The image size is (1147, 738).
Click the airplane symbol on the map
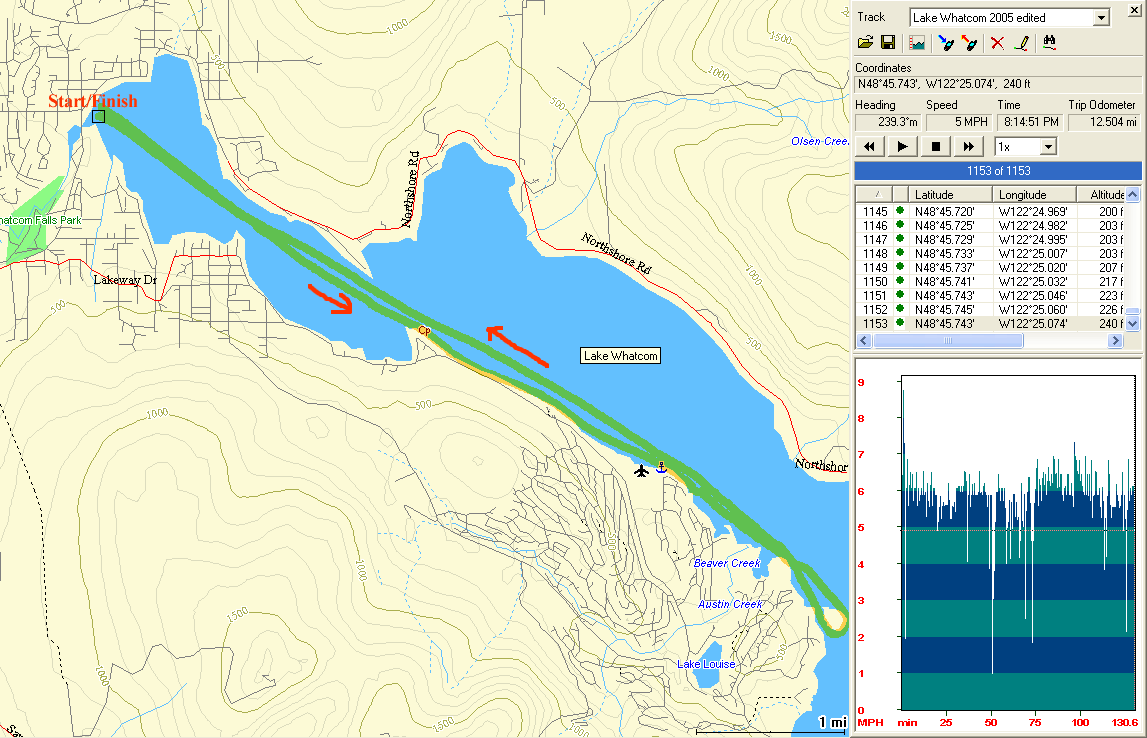641,470
